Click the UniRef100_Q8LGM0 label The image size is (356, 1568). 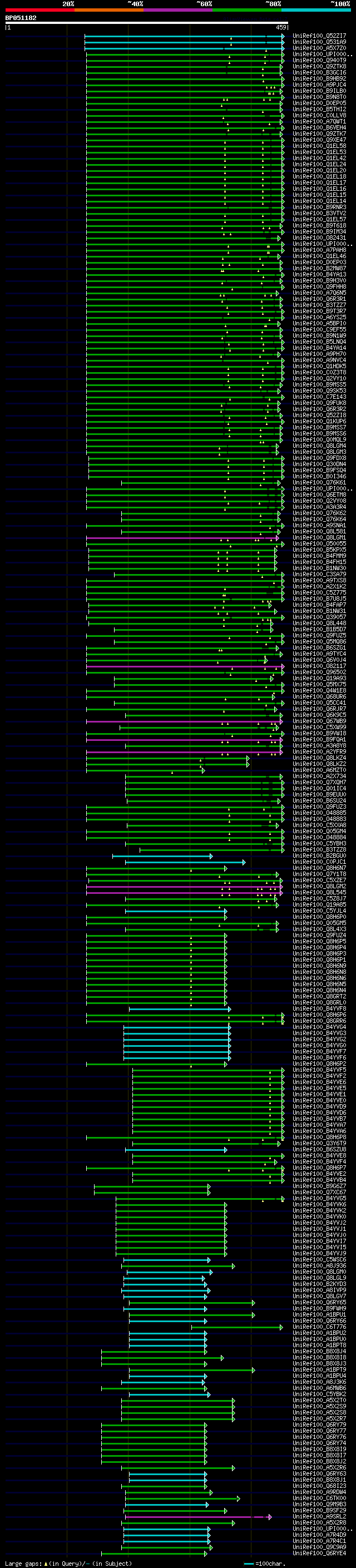(x=319, y=1272)
